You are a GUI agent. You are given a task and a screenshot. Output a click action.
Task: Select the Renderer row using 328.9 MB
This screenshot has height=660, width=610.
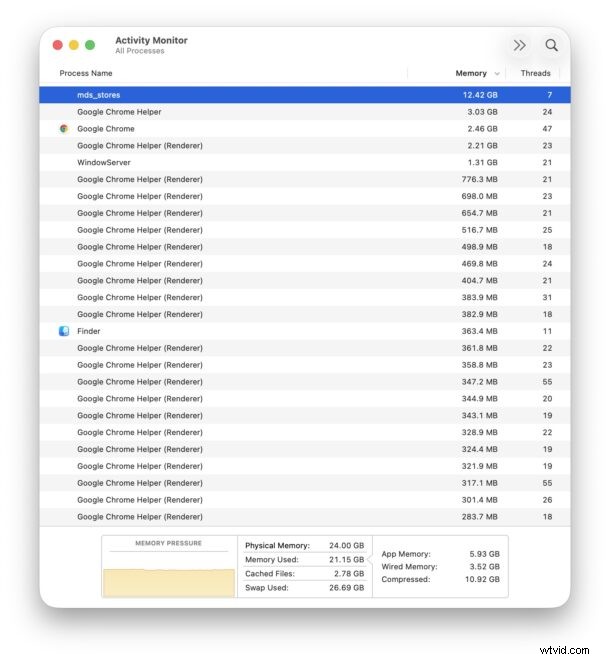pos(305,432)
